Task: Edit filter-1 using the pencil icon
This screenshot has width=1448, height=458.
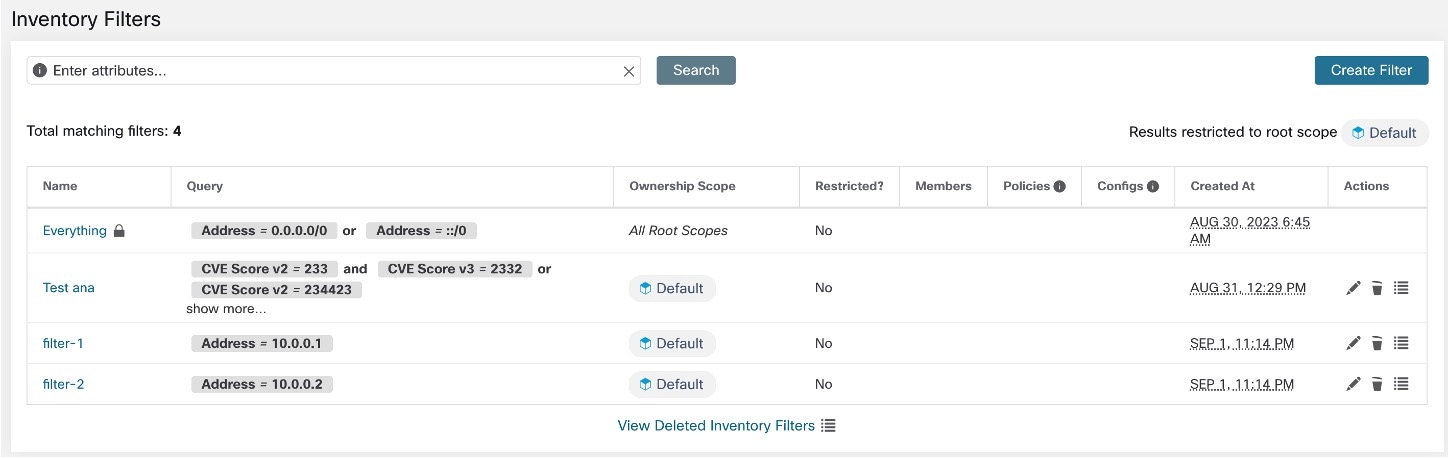Action: (x=1353, y=343)
